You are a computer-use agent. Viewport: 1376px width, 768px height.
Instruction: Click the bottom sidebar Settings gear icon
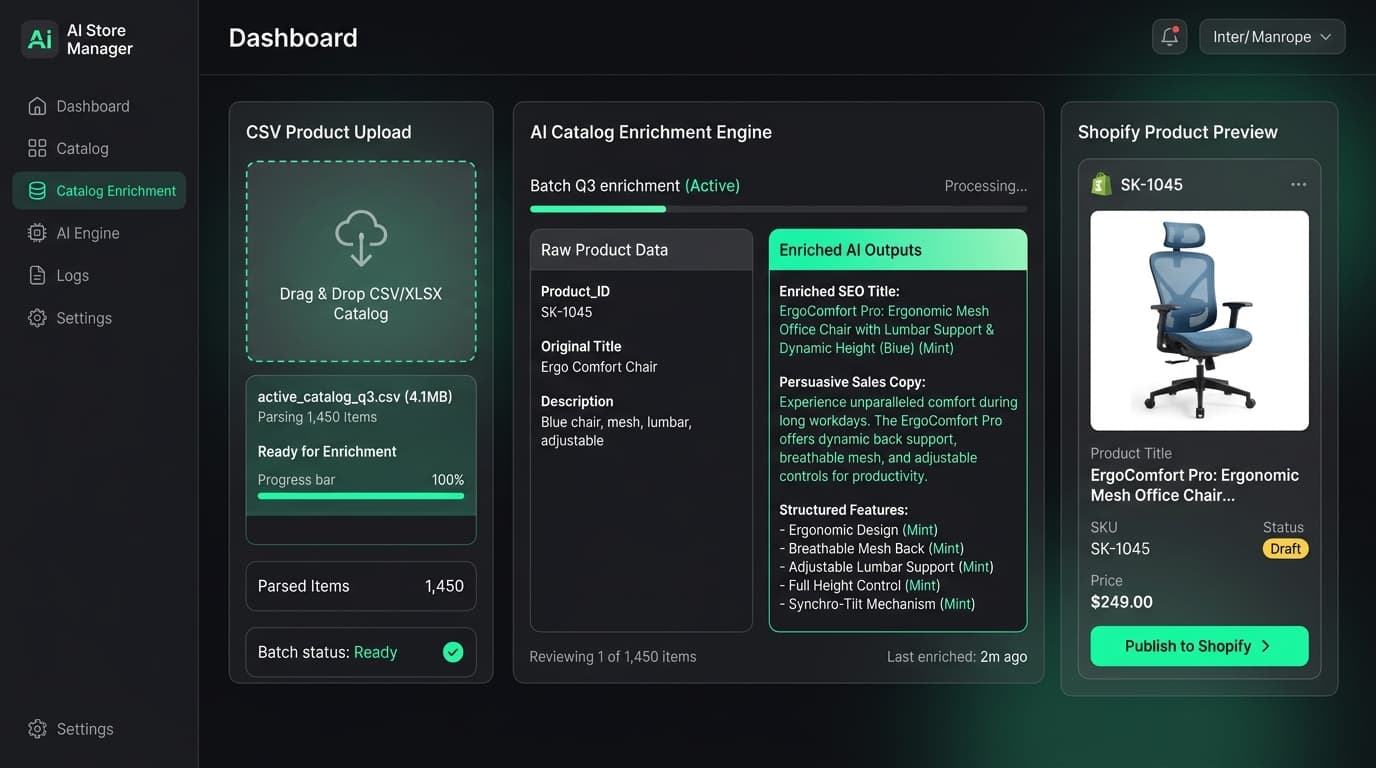[x=37, y=729]
